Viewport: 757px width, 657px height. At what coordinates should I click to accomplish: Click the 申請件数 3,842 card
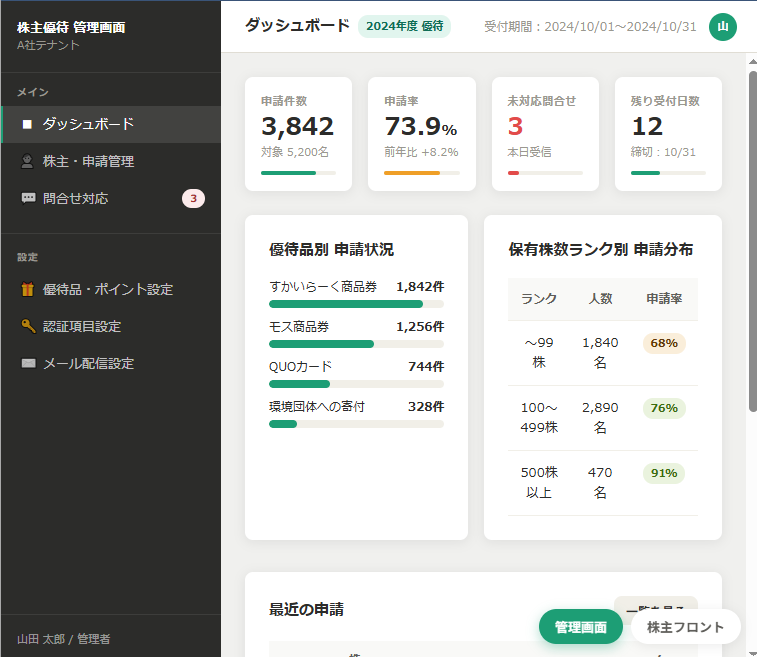point(298,134)
